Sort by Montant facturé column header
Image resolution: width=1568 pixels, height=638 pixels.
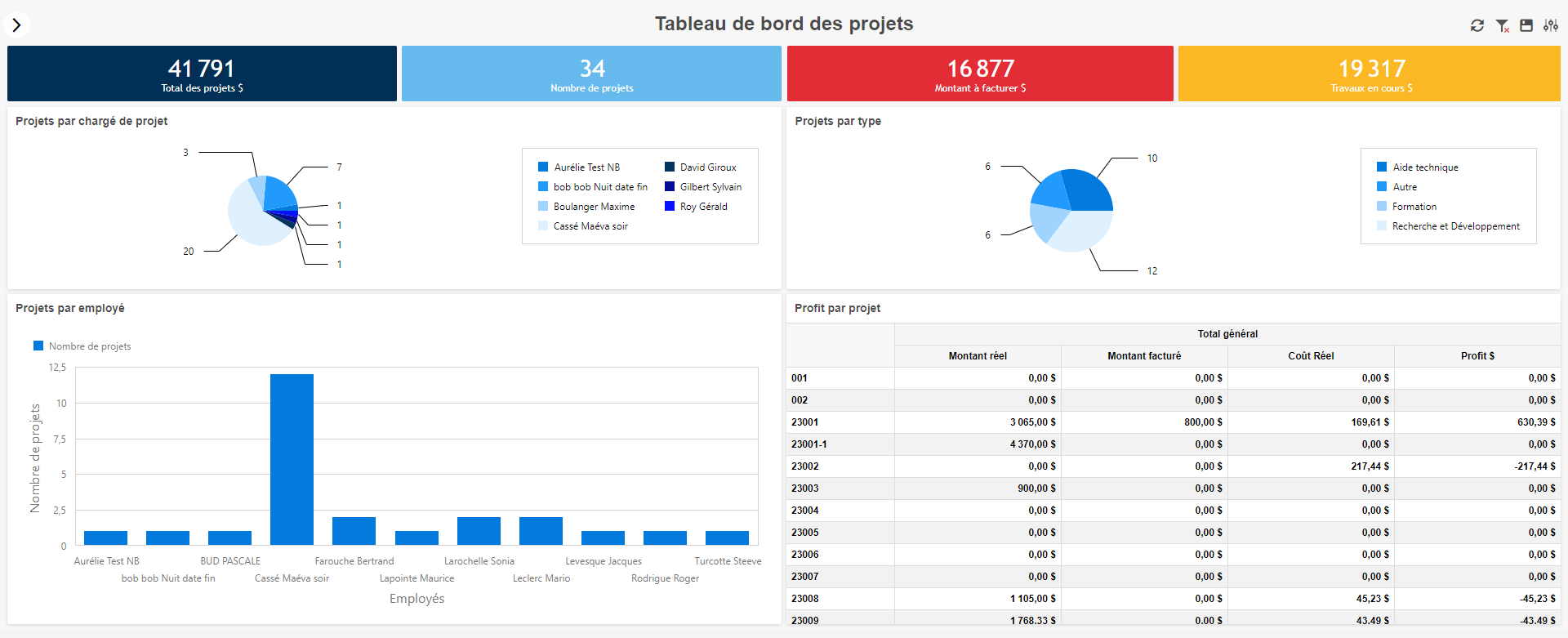[1144, 356]
